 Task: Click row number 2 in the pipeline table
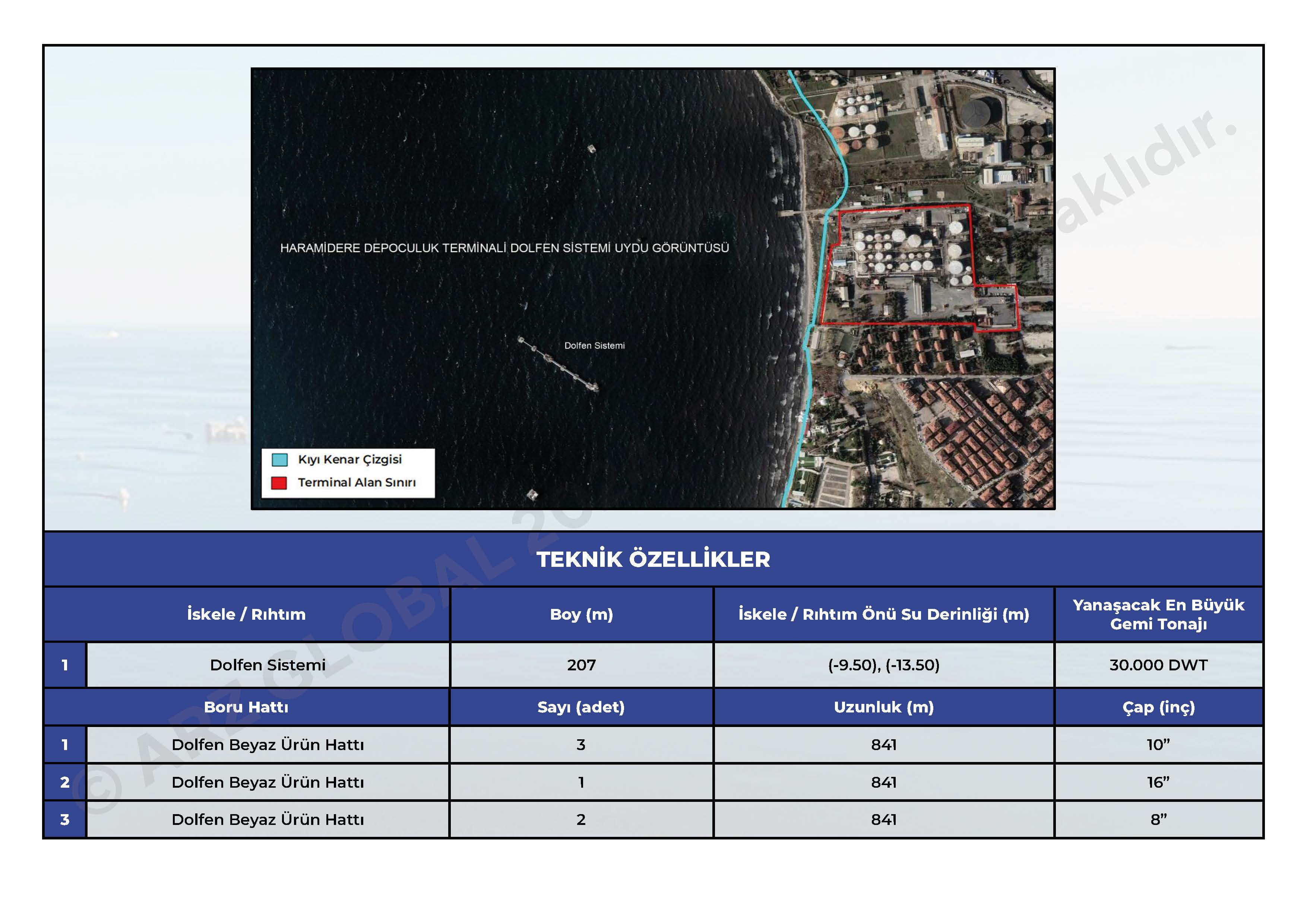[65, 782]
